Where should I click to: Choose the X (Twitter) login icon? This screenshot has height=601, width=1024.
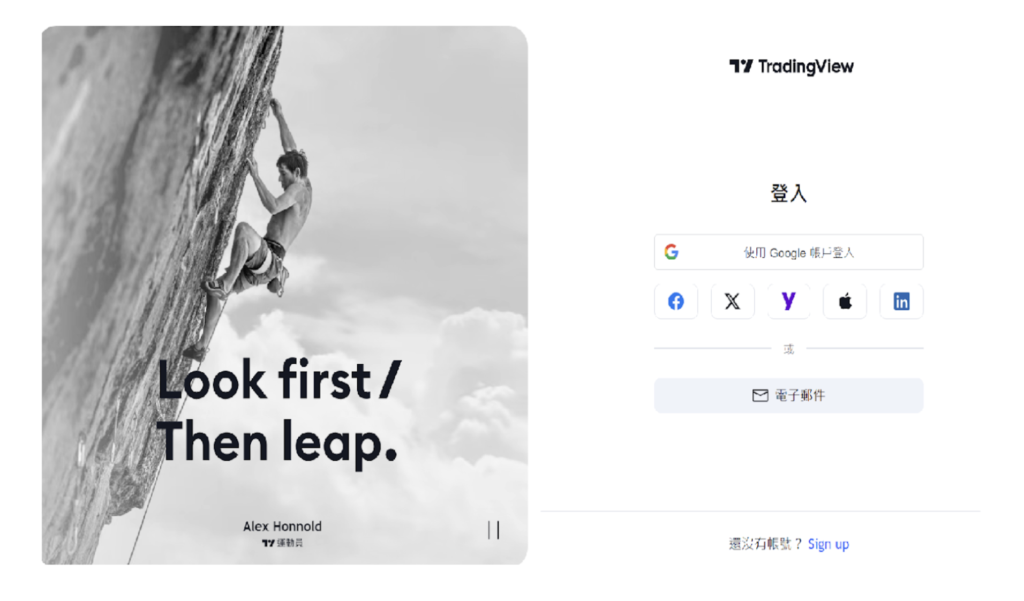click(x=732, y=301)
